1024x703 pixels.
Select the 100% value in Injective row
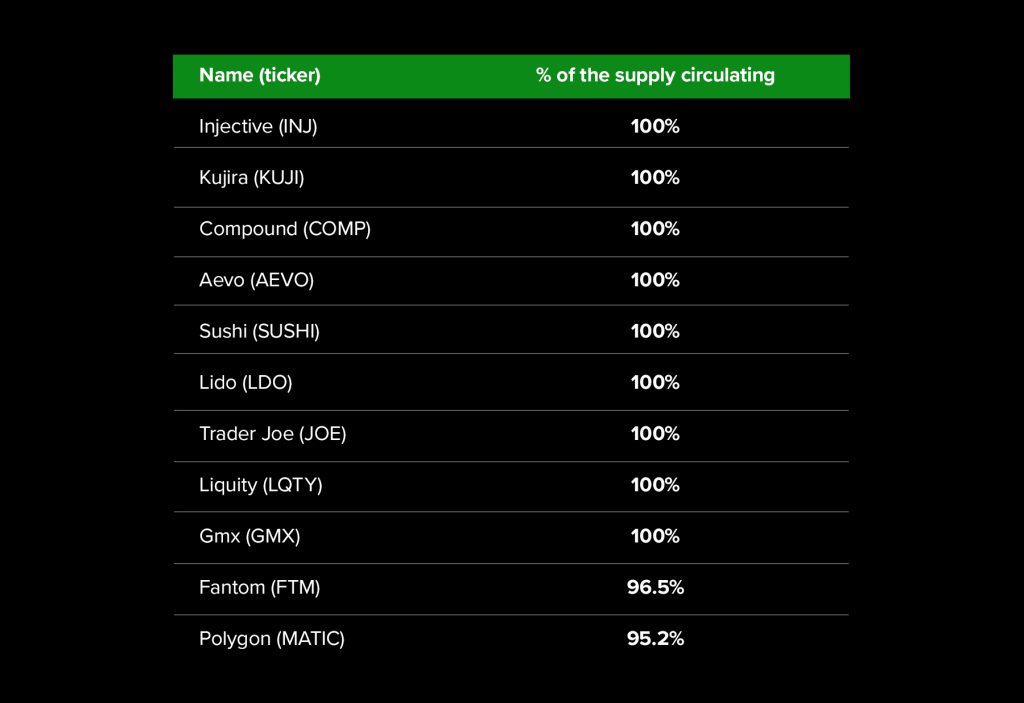655,126
